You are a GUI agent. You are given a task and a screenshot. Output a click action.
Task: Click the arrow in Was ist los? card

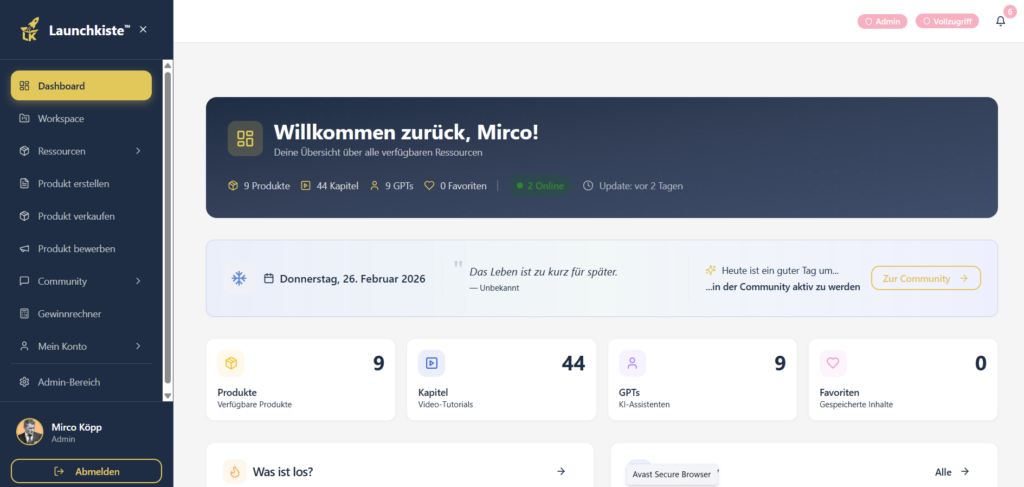(x=561, y=471)
